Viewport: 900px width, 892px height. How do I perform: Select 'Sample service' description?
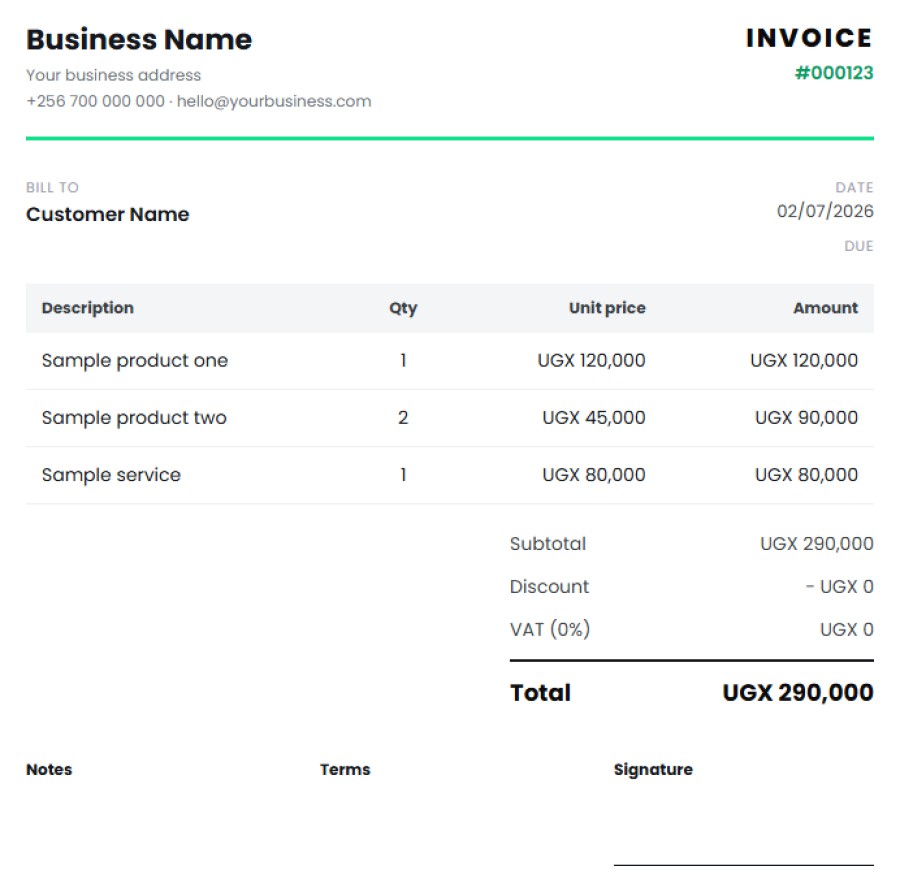pyautogui.click(x=111, y=475)
